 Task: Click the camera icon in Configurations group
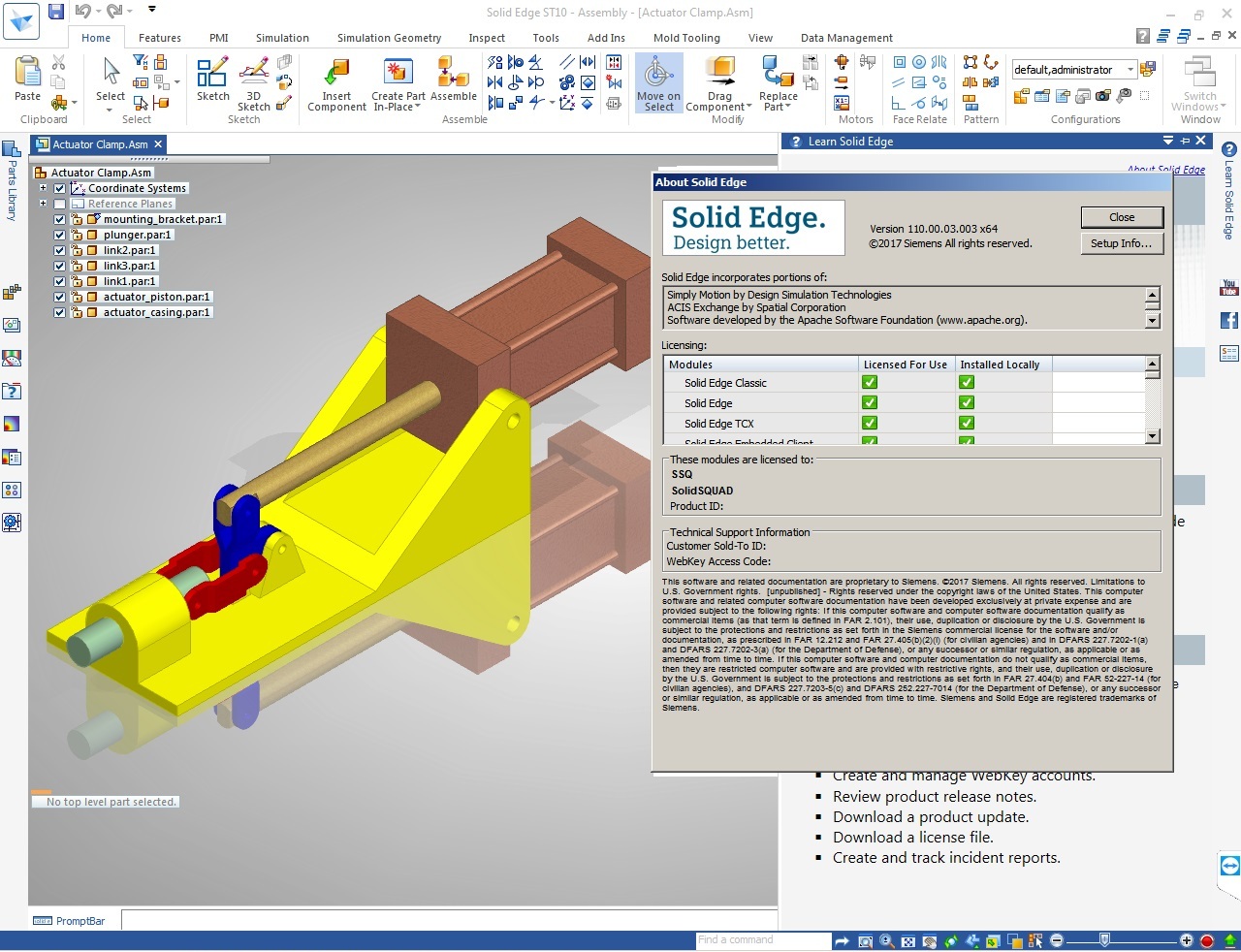[x=1103, y=96]
